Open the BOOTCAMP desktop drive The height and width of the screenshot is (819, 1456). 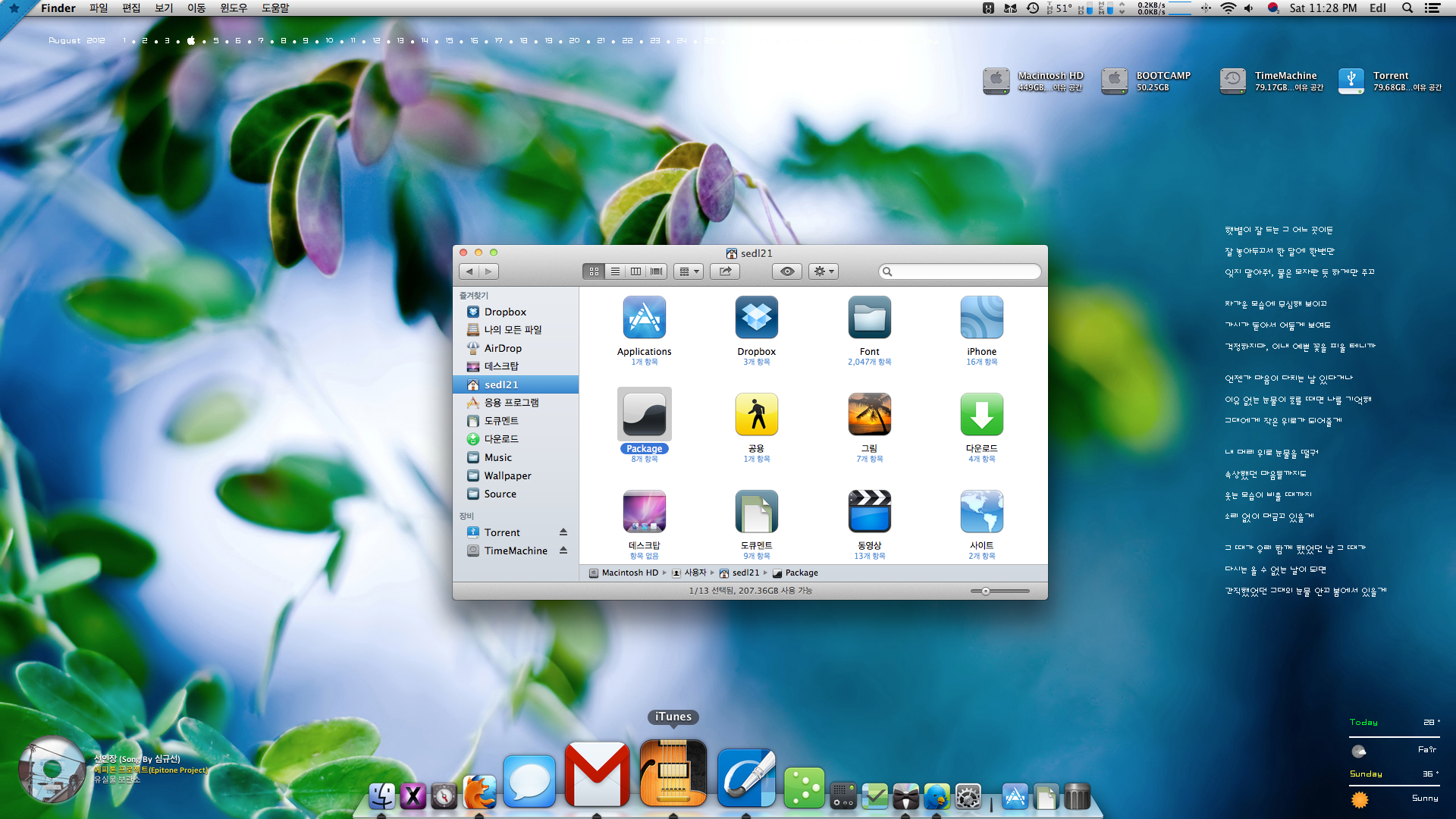point(1114,81)
